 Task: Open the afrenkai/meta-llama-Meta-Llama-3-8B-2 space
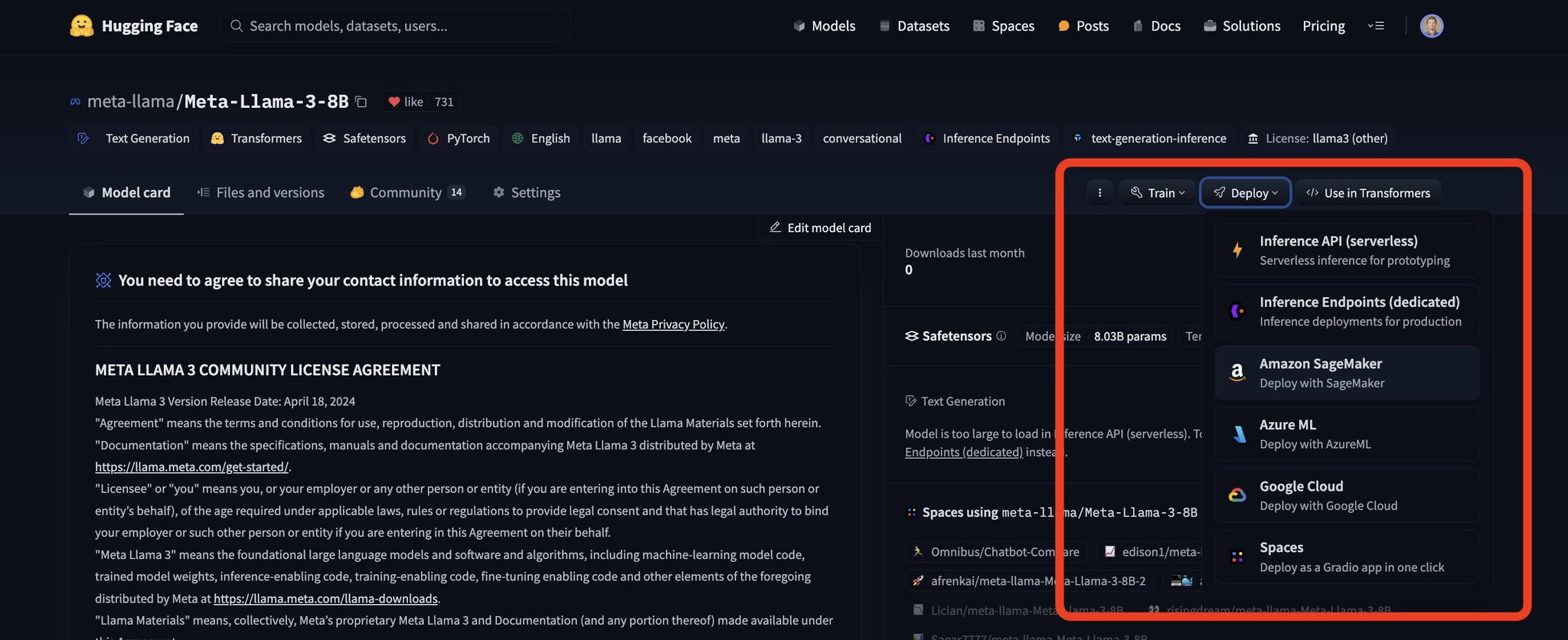point(1030,581)
